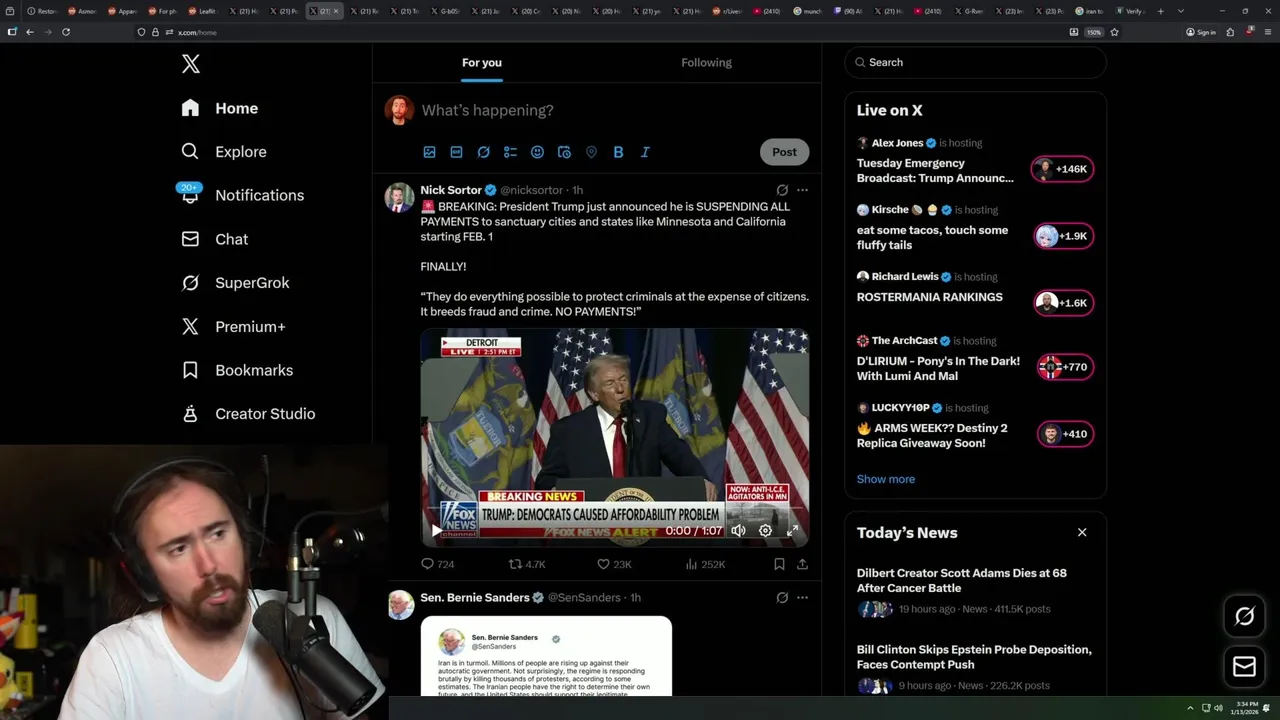
Task: Open the floating Grok button
Action: point(1244,616)
